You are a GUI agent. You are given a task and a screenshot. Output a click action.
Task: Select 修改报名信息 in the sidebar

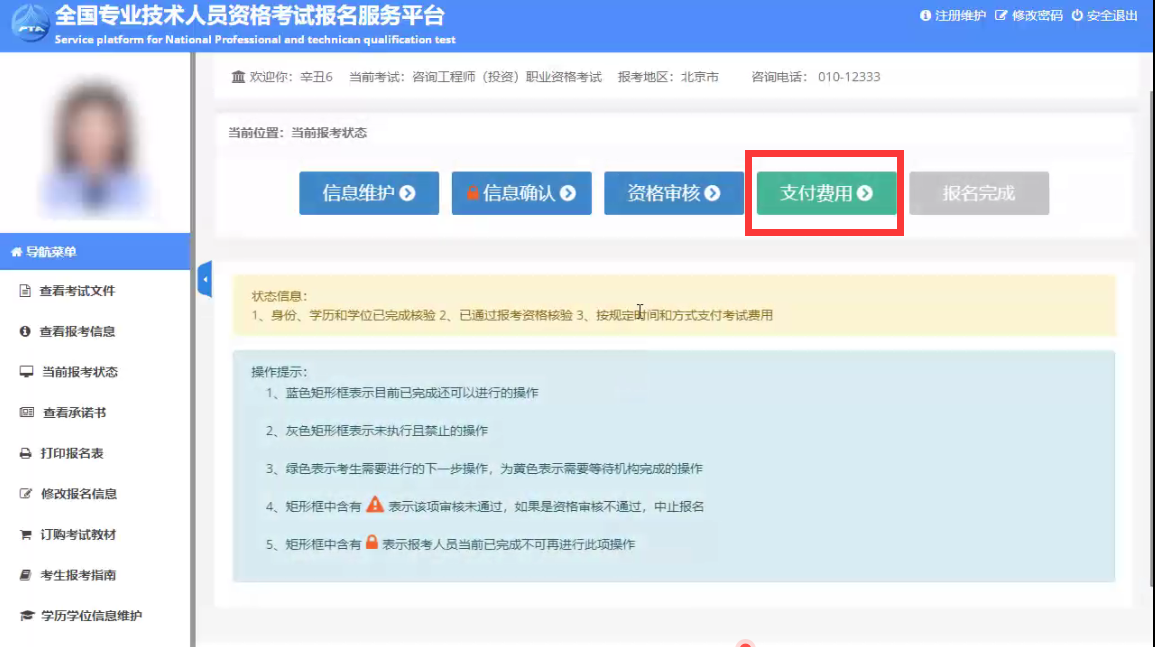pyautogui.click(x=78, y=494)
